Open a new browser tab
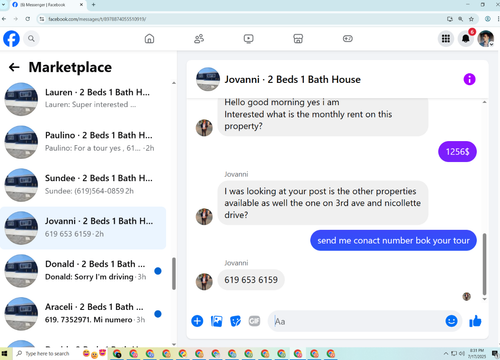This screenshot has width=500, height=360. (x=93, y=5)
